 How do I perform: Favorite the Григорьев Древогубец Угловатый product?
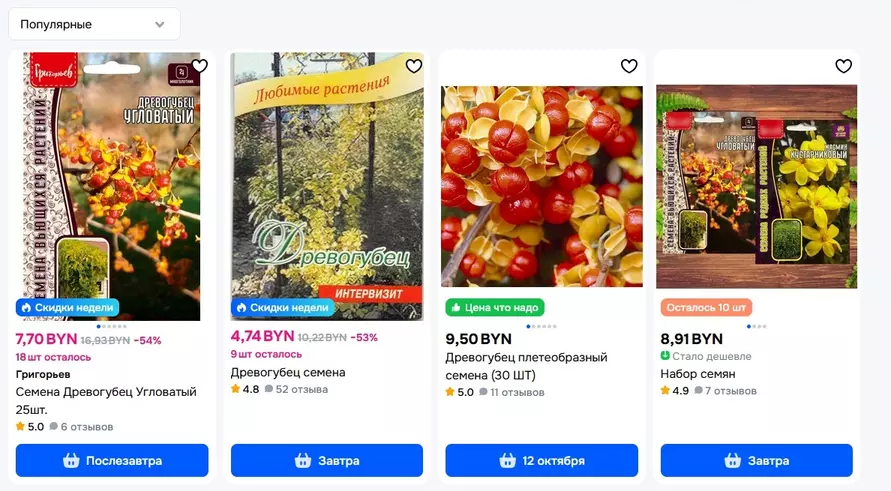(199, 66)
